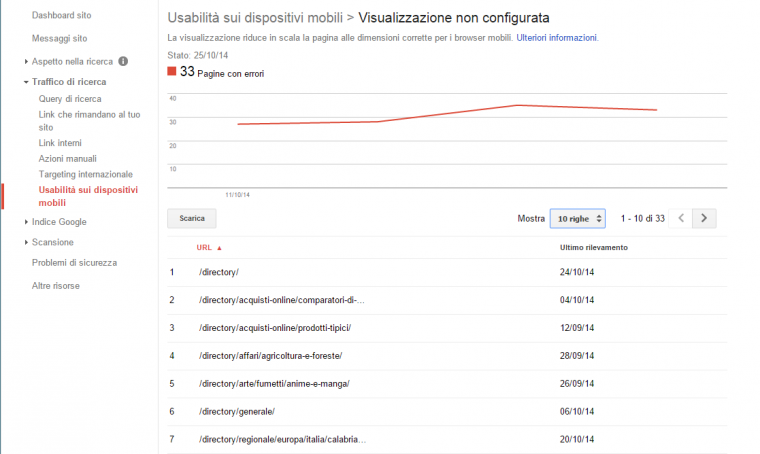Open Targeting internazionale page
760x454 pixels.
click(86, 174)
